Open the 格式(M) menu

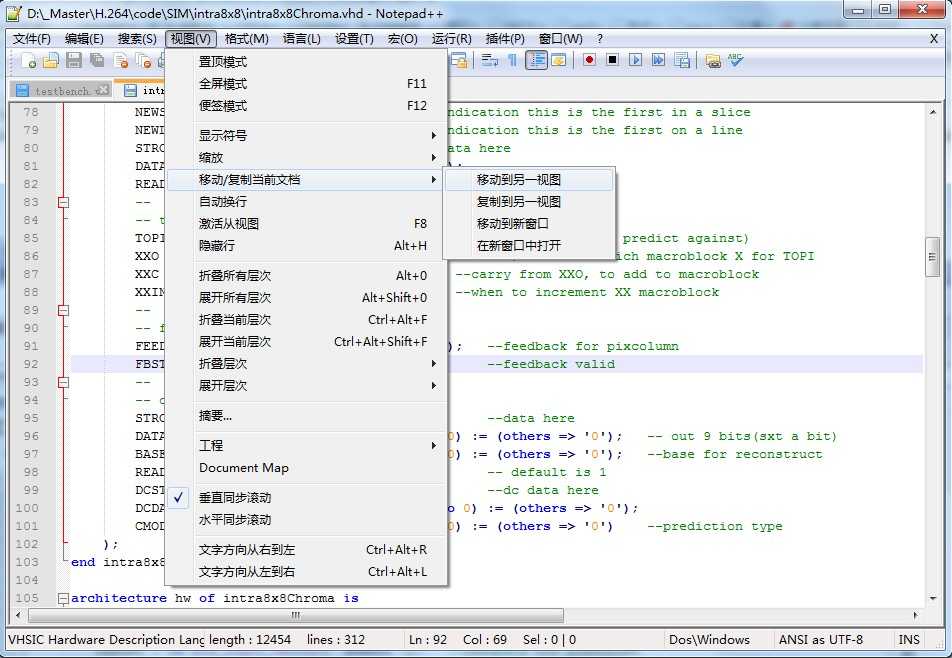(x=246, y=39)
